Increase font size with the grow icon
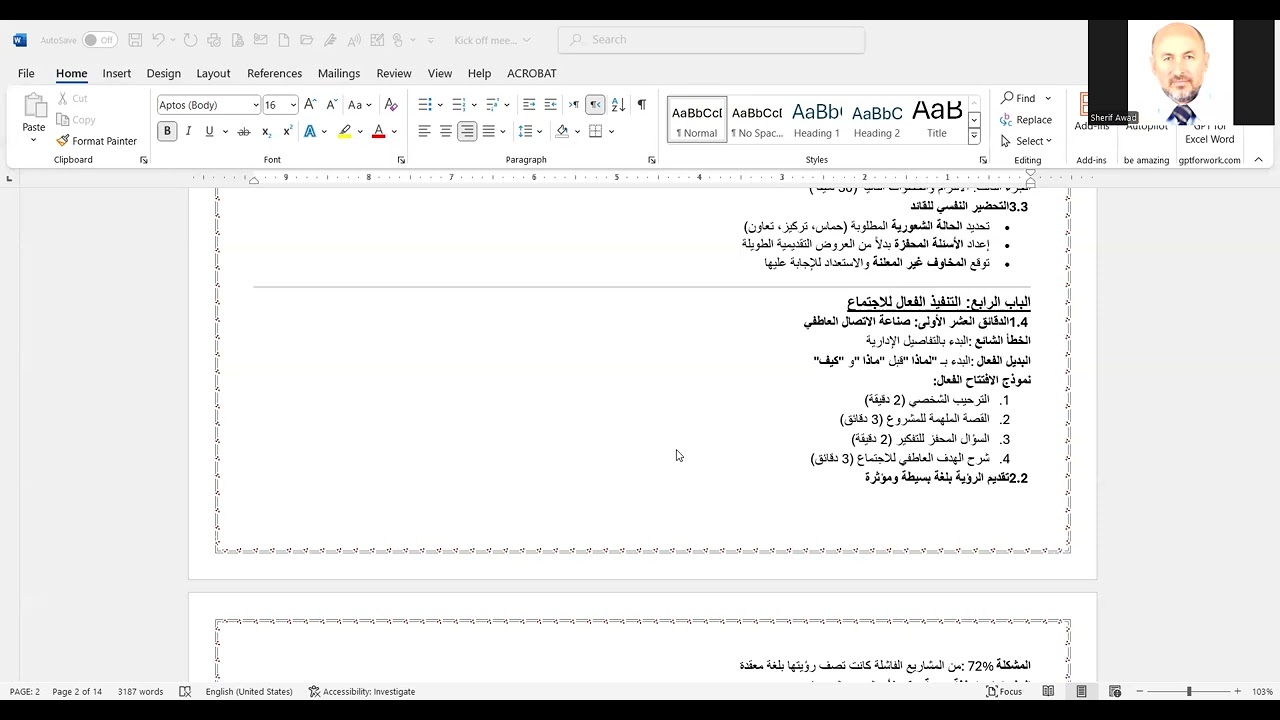Image resolution: width=1280 pixels, height=720 pixels. coord(310,105)
